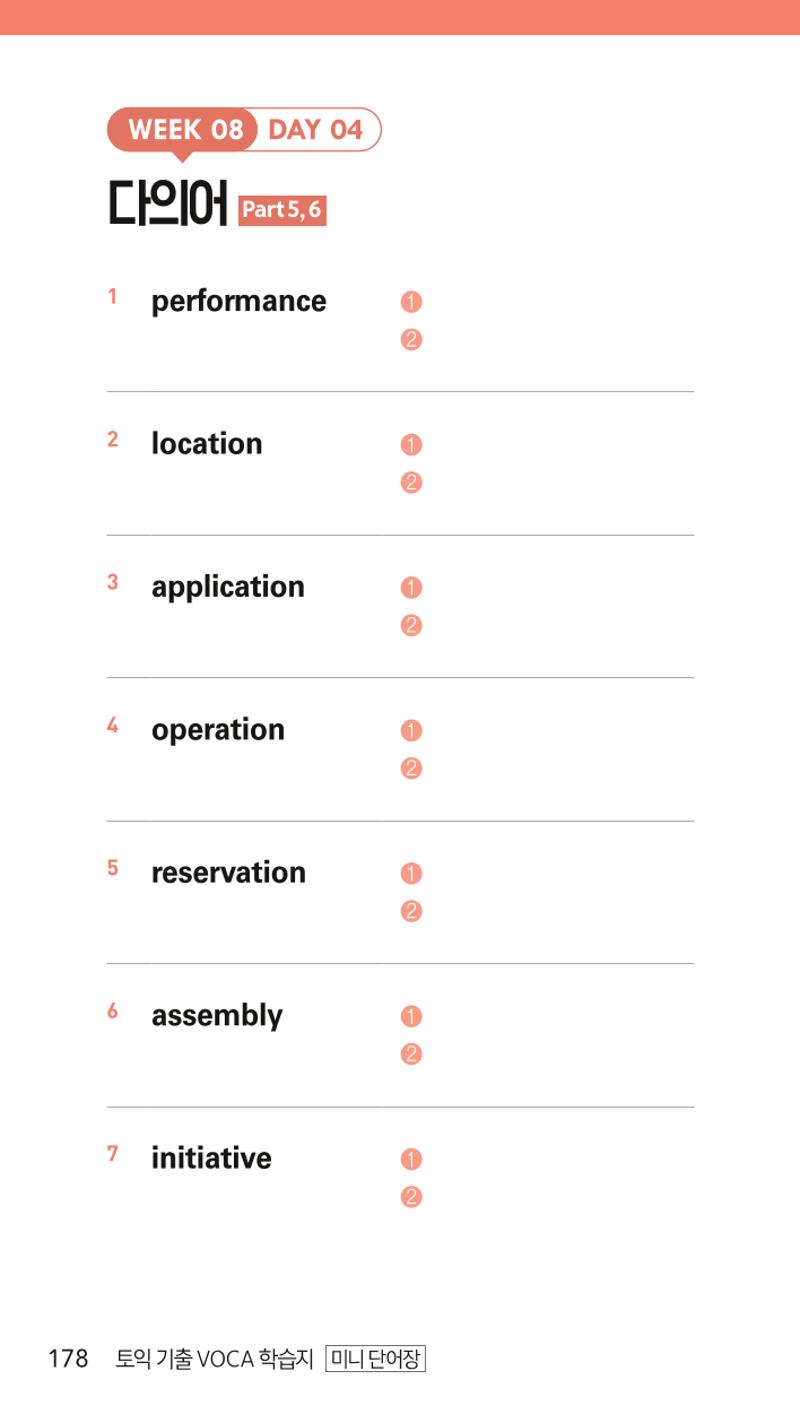Image resolution: width=800 pixels, height=1423 pixels.
Task: Click the circled 1 beside performance
Action: pyautogui.click(x=411, y=302)
